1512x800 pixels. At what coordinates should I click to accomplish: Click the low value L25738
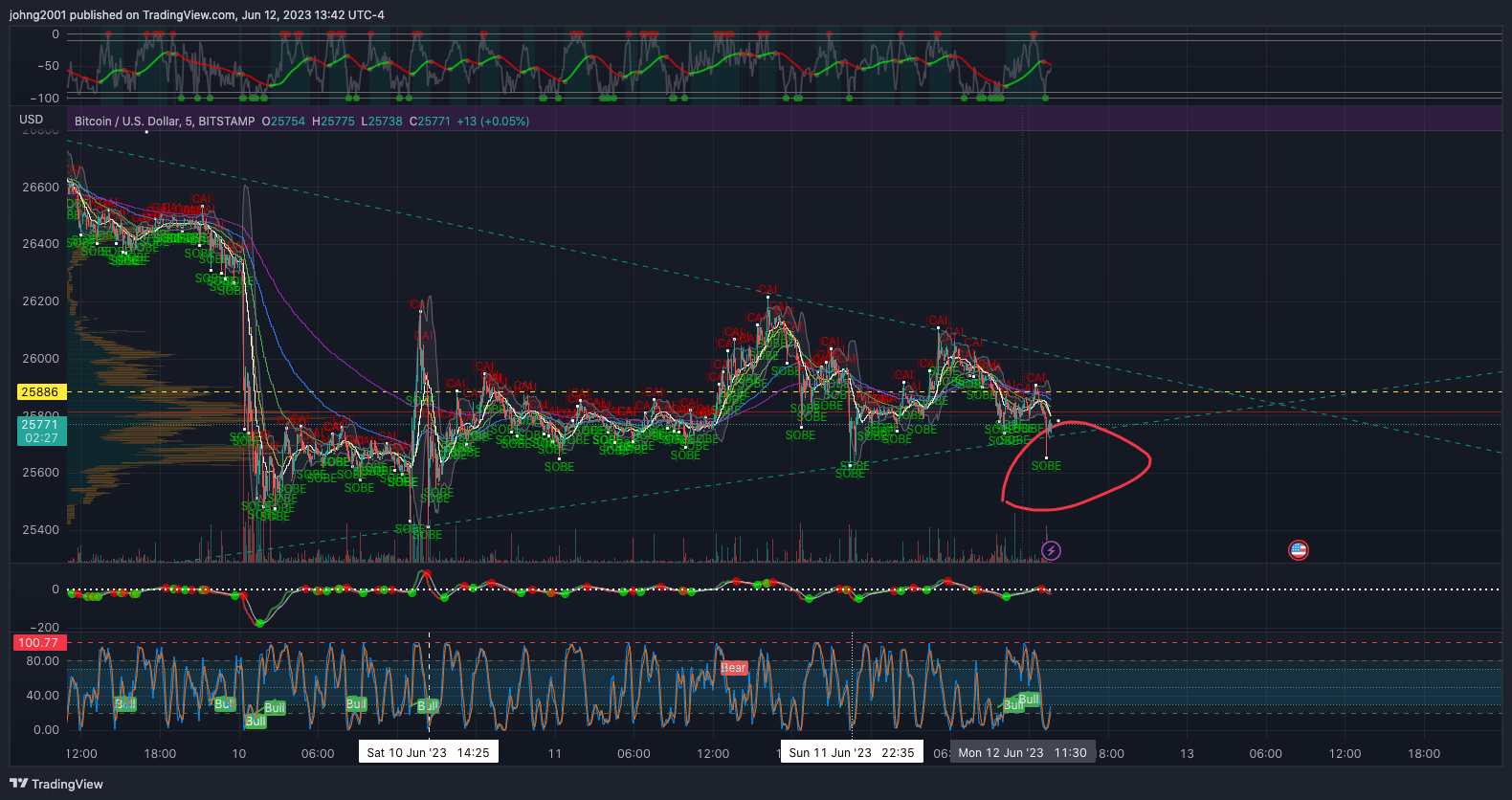click(382, 122)
